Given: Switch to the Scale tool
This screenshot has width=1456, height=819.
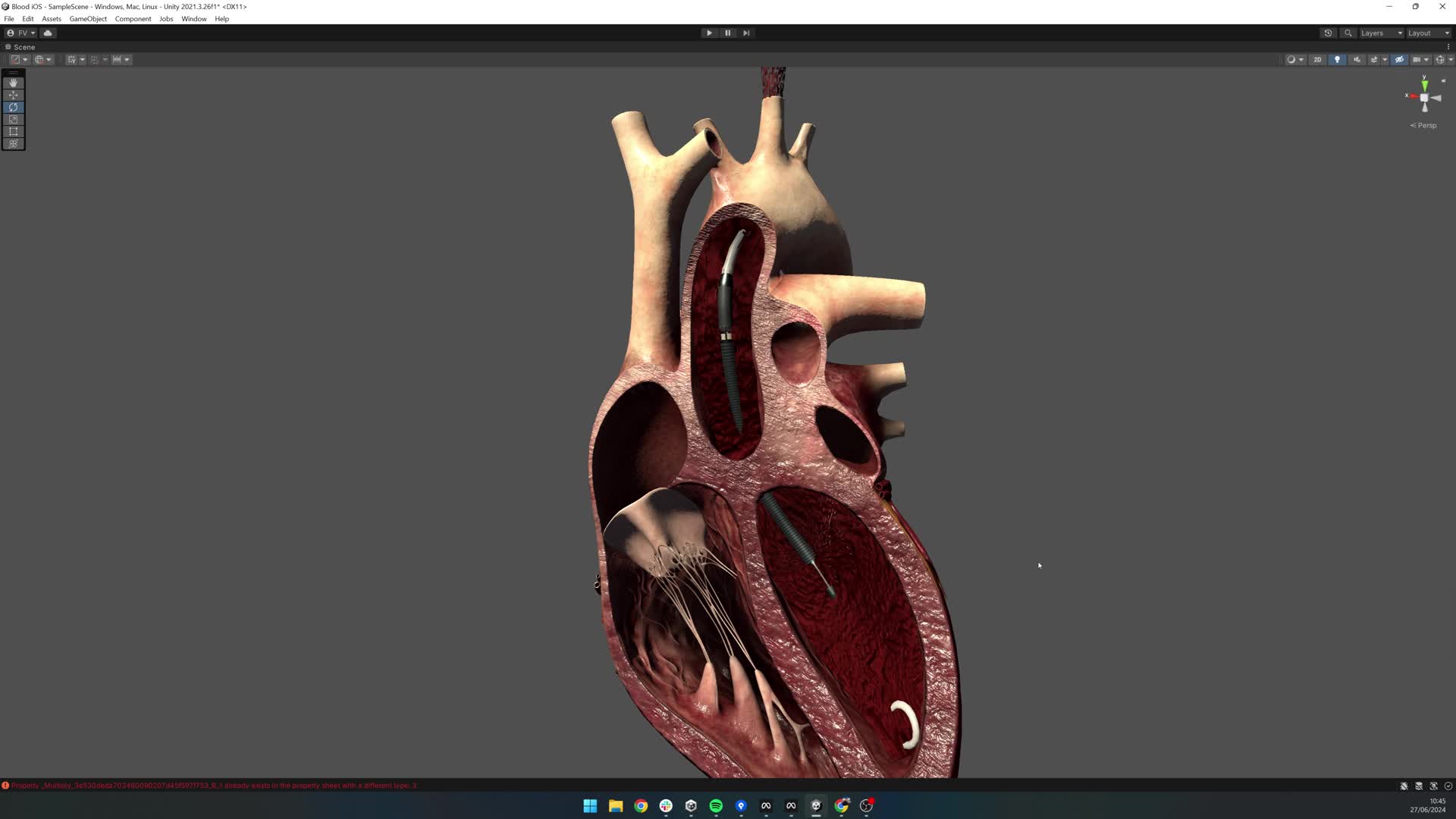Looking at the screenshot, I should (x=13, y=119).
